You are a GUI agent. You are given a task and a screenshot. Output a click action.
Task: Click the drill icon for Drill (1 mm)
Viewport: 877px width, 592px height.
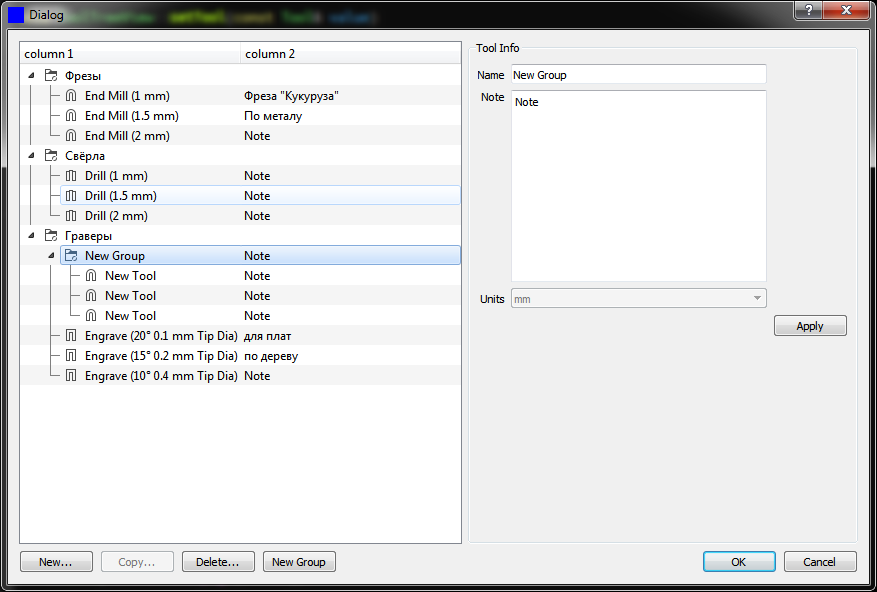tap(71, 176)
